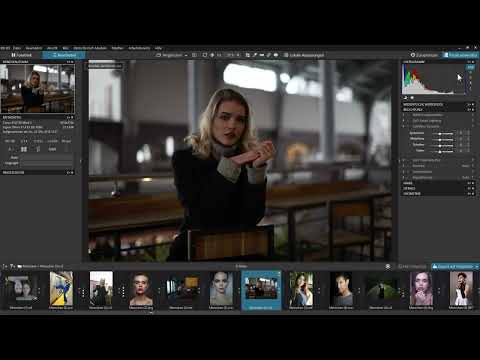Toggle shadow clipping warning icon below histogram

(406, 98)
